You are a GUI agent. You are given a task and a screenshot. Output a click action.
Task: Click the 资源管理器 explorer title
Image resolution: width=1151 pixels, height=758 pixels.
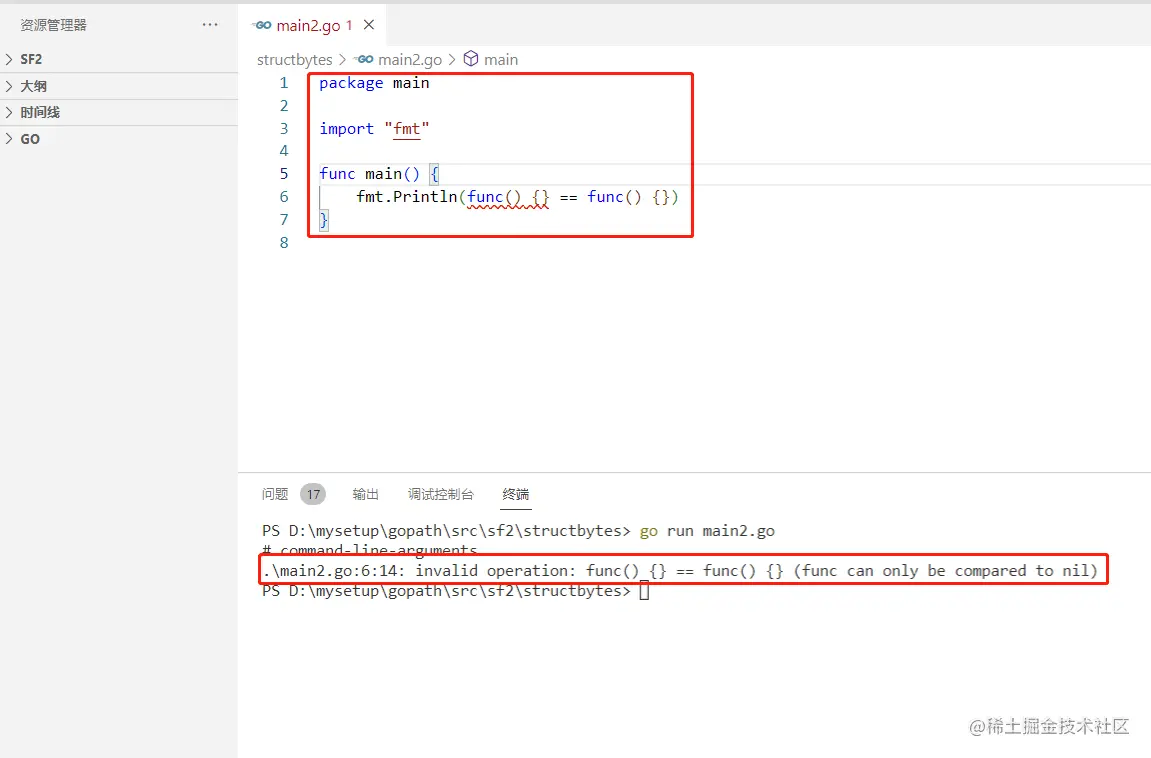tap(54, 25)
